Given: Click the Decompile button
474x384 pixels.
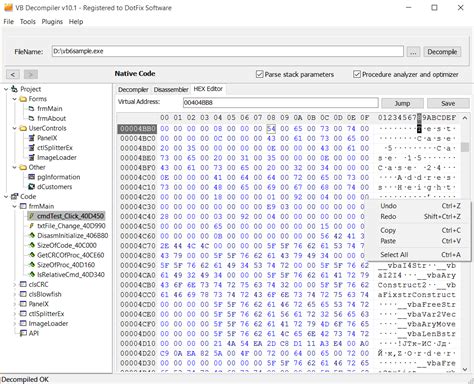Looking at the screenshot, I should pos(442,52).
